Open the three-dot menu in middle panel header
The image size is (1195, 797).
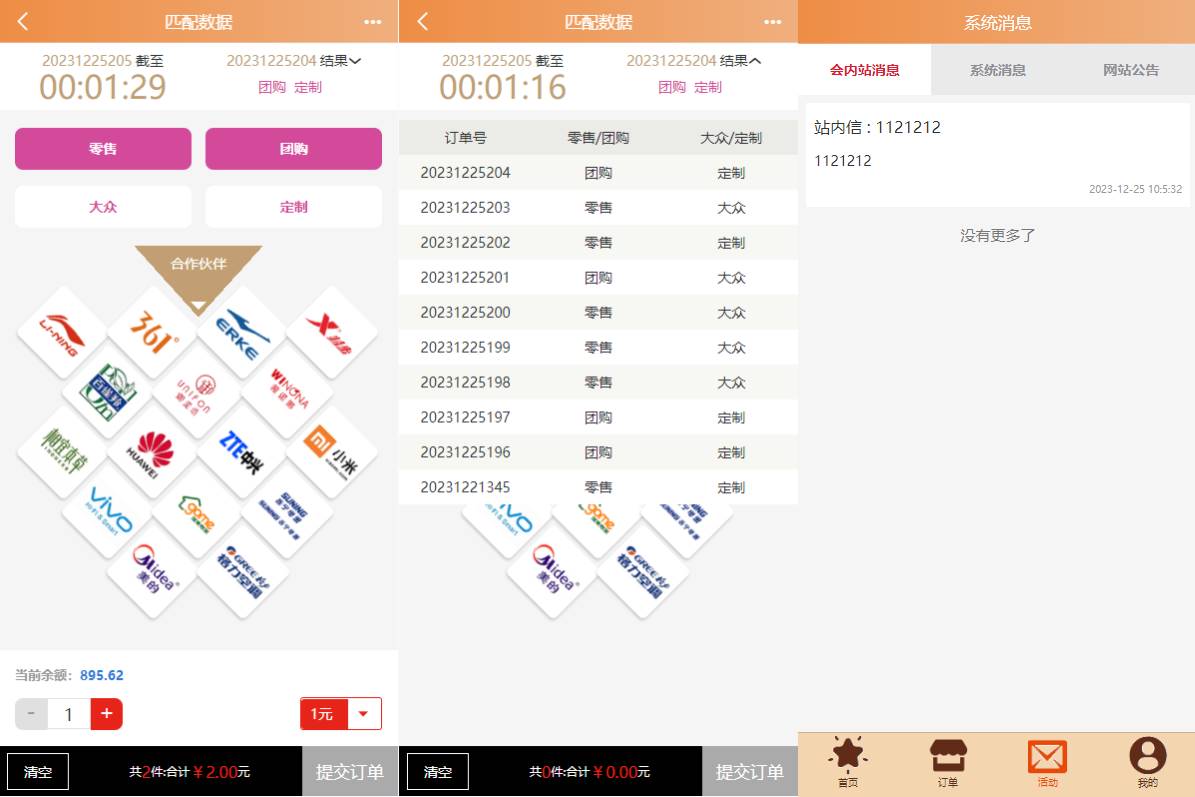point(772,21)
